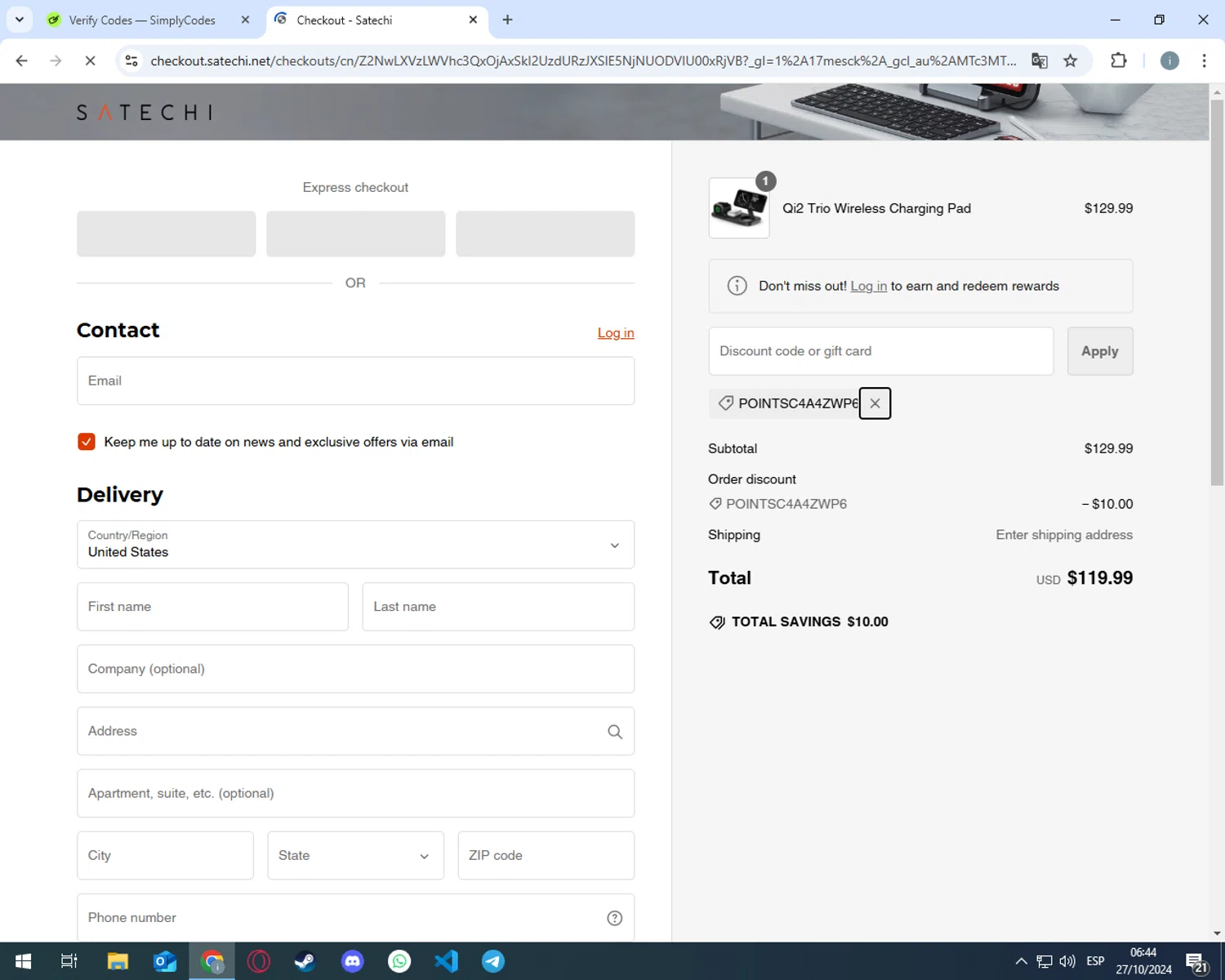Focus the First name field
Viewport: 1225px width, 980px height.
click(x=212, y=607)
